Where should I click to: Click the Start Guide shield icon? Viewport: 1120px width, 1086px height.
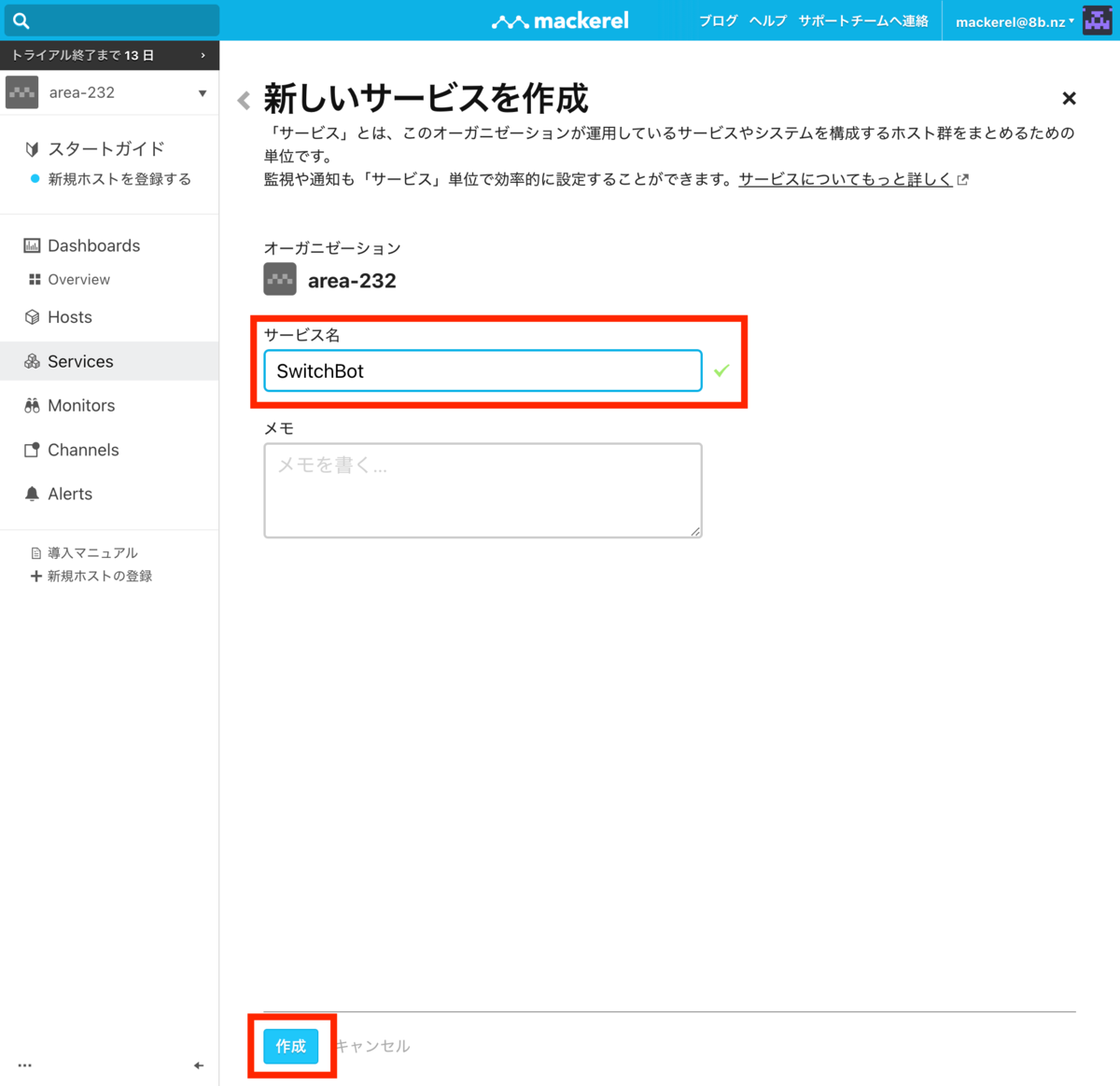32,148
